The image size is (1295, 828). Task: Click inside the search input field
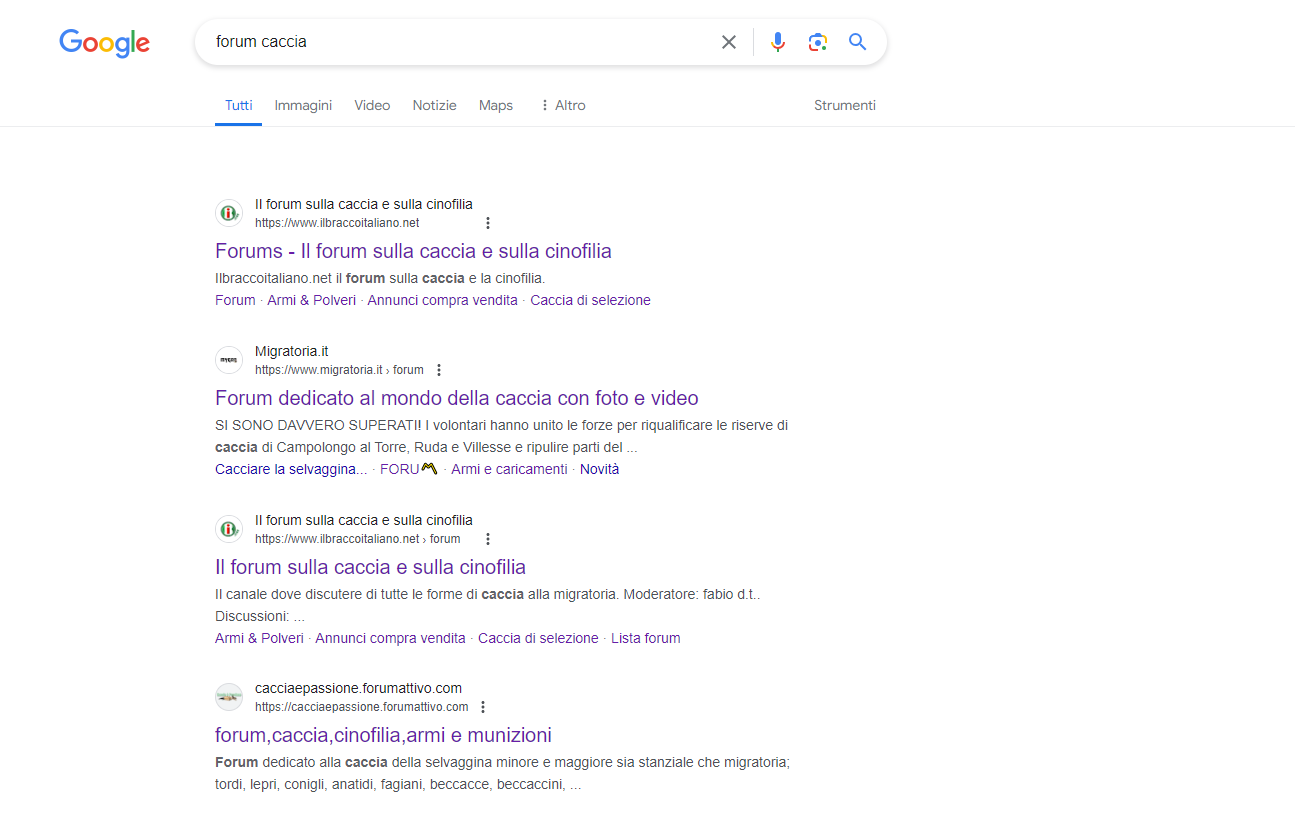coord(450,42)
